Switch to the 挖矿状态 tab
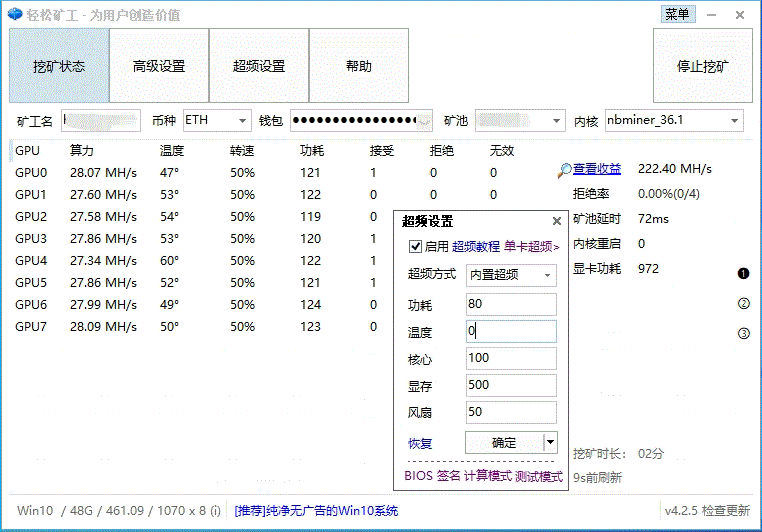The width and height of the screenshot is (762, 532). pyautogui.click(x=59, y=66)
